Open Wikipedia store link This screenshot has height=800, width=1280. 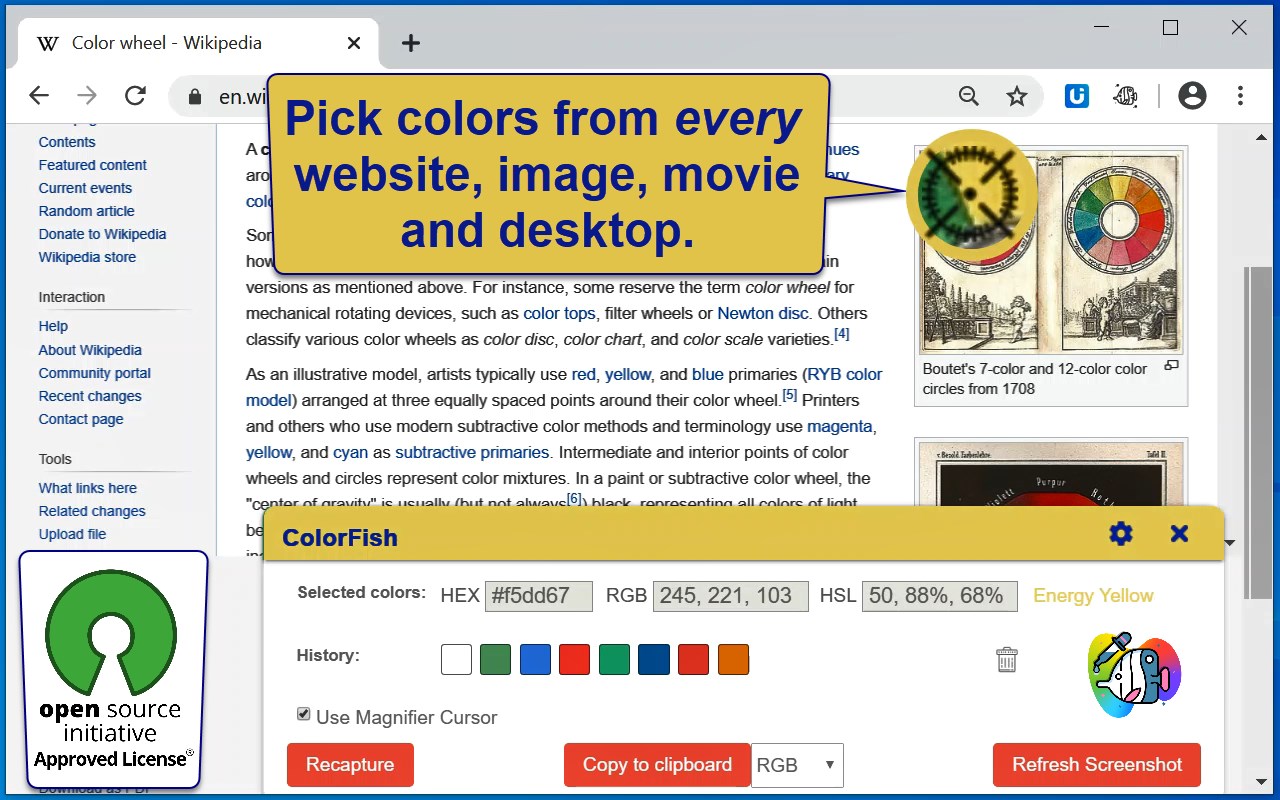pos(87,257)
